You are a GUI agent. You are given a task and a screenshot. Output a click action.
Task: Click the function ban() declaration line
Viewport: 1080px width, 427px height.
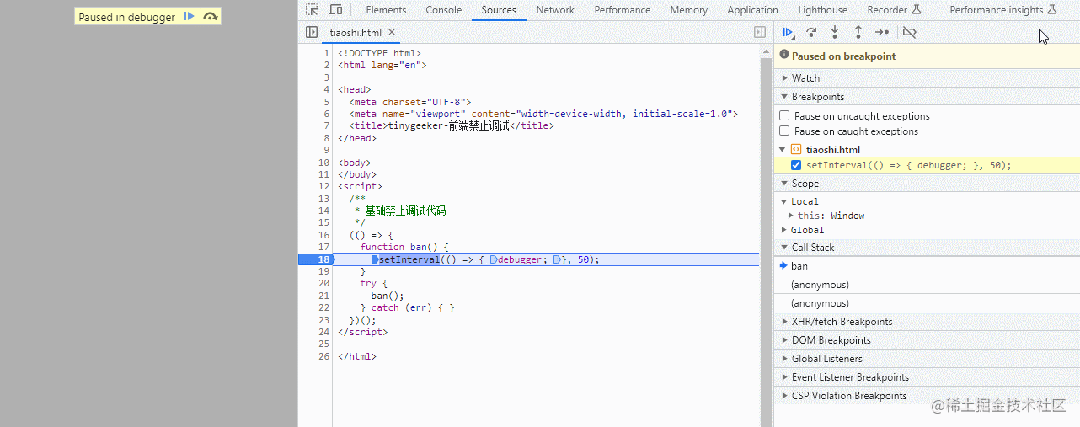404,246
